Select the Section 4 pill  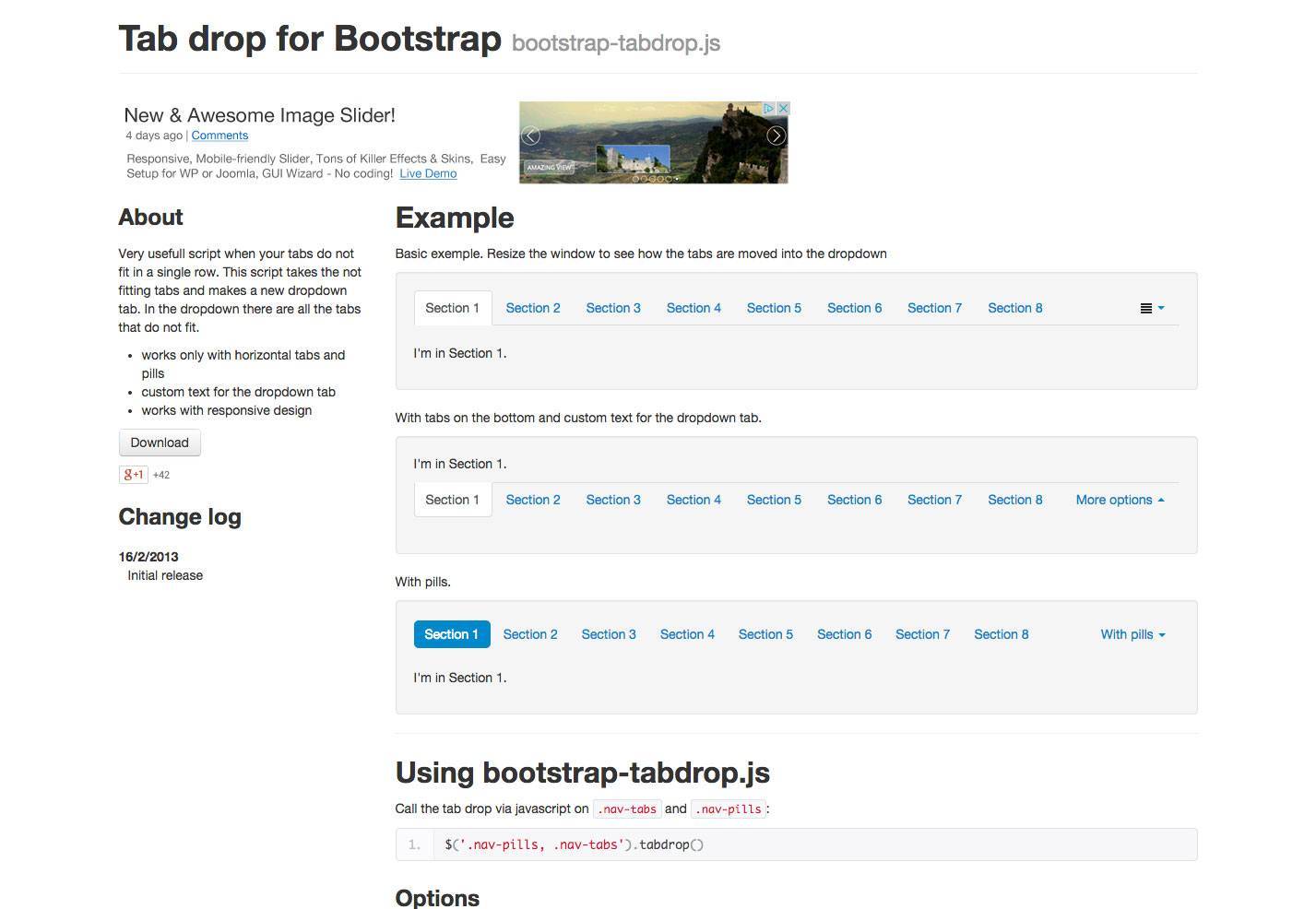687,634
